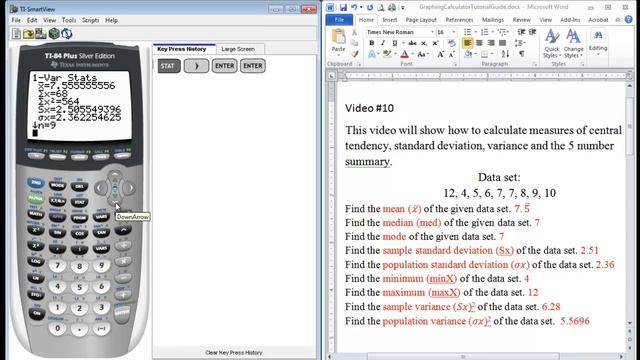This screenshot has height=360, width=640.
Task: Click the Cut scissors icon in Clipboard group
Action: 354,32
